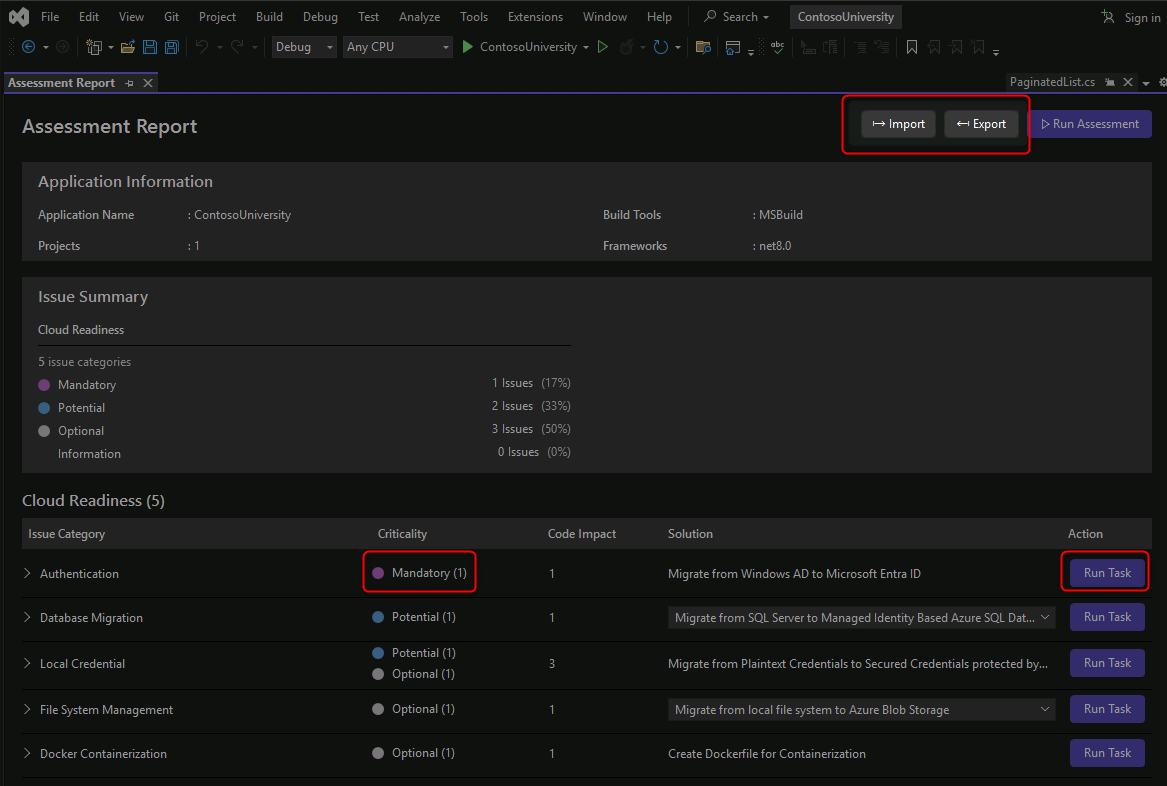This screenshot has width=1167, height=786.
Task: Expand the Docker Containerization row
Action: click(x=27, y=753)
